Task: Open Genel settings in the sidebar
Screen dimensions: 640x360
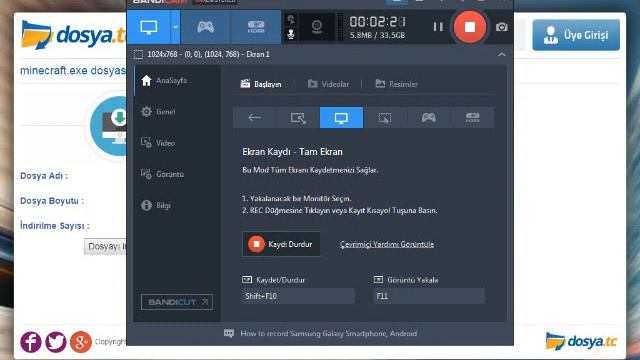Action: pos(158,111)
